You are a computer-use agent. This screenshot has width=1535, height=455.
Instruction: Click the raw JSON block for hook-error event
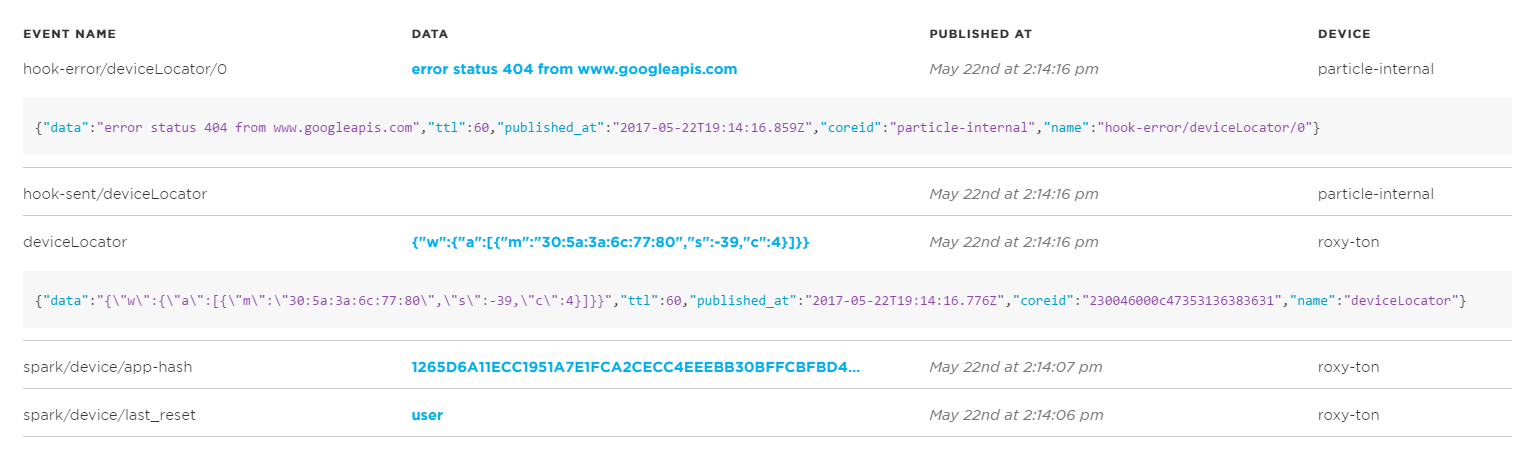tap(676, 128)
